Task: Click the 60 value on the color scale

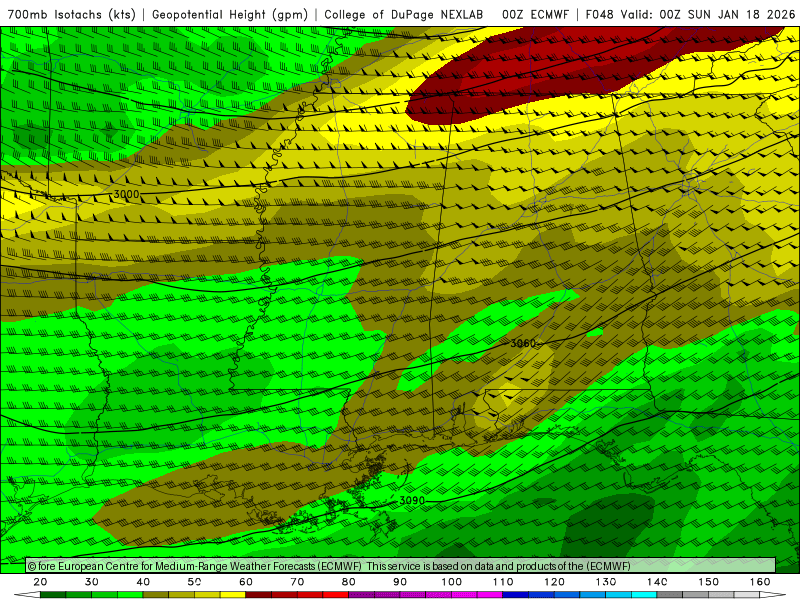Action: 246,582
